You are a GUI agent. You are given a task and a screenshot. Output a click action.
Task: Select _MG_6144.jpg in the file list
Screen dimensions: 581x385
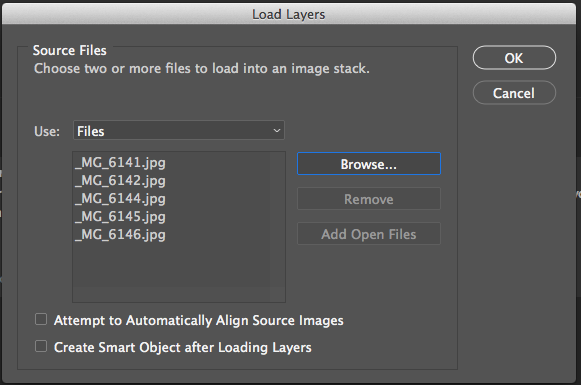pyautogui.click(x=120, y=199)
